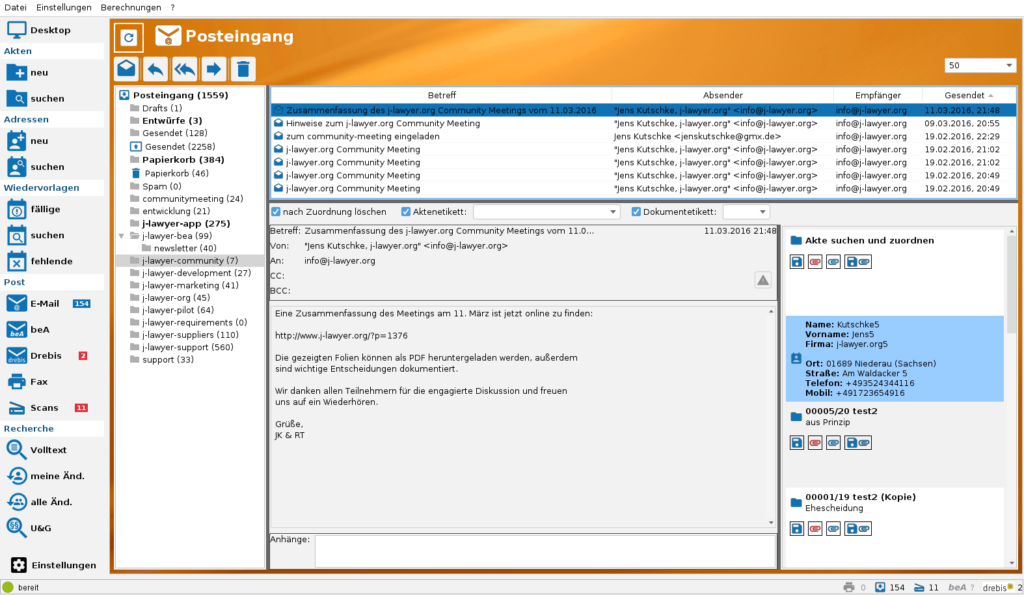Open the Fax module

[x=27, y=381]
